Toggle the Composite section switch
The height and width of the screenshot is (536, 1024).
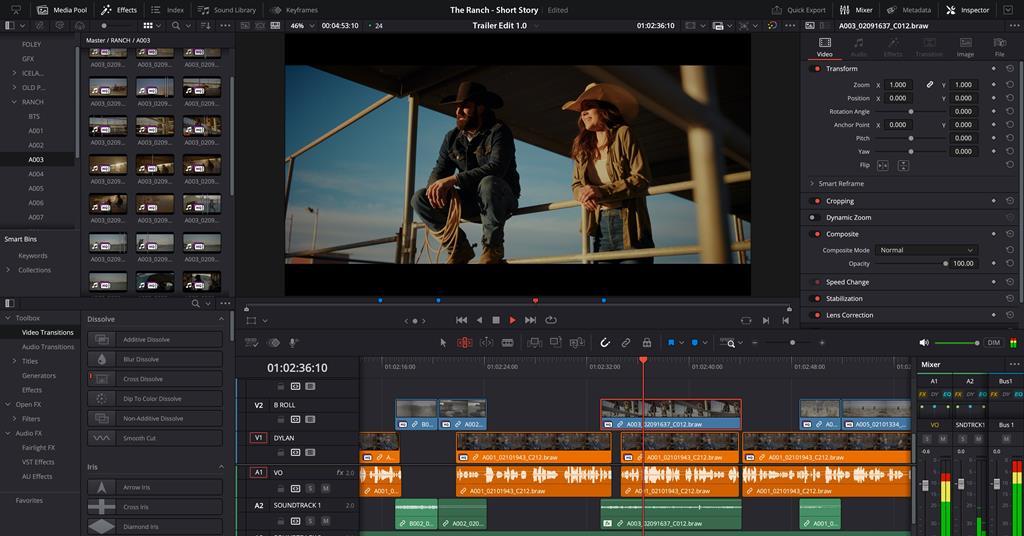[x=815, y=234]
